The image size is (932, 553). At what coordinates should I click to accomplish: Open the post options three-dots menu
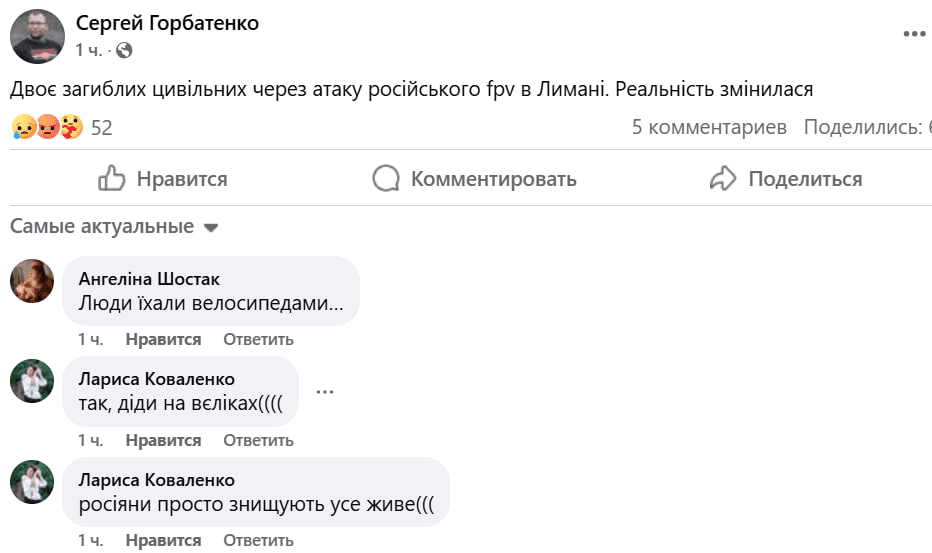pyautogui.click(x=914, y=34)
